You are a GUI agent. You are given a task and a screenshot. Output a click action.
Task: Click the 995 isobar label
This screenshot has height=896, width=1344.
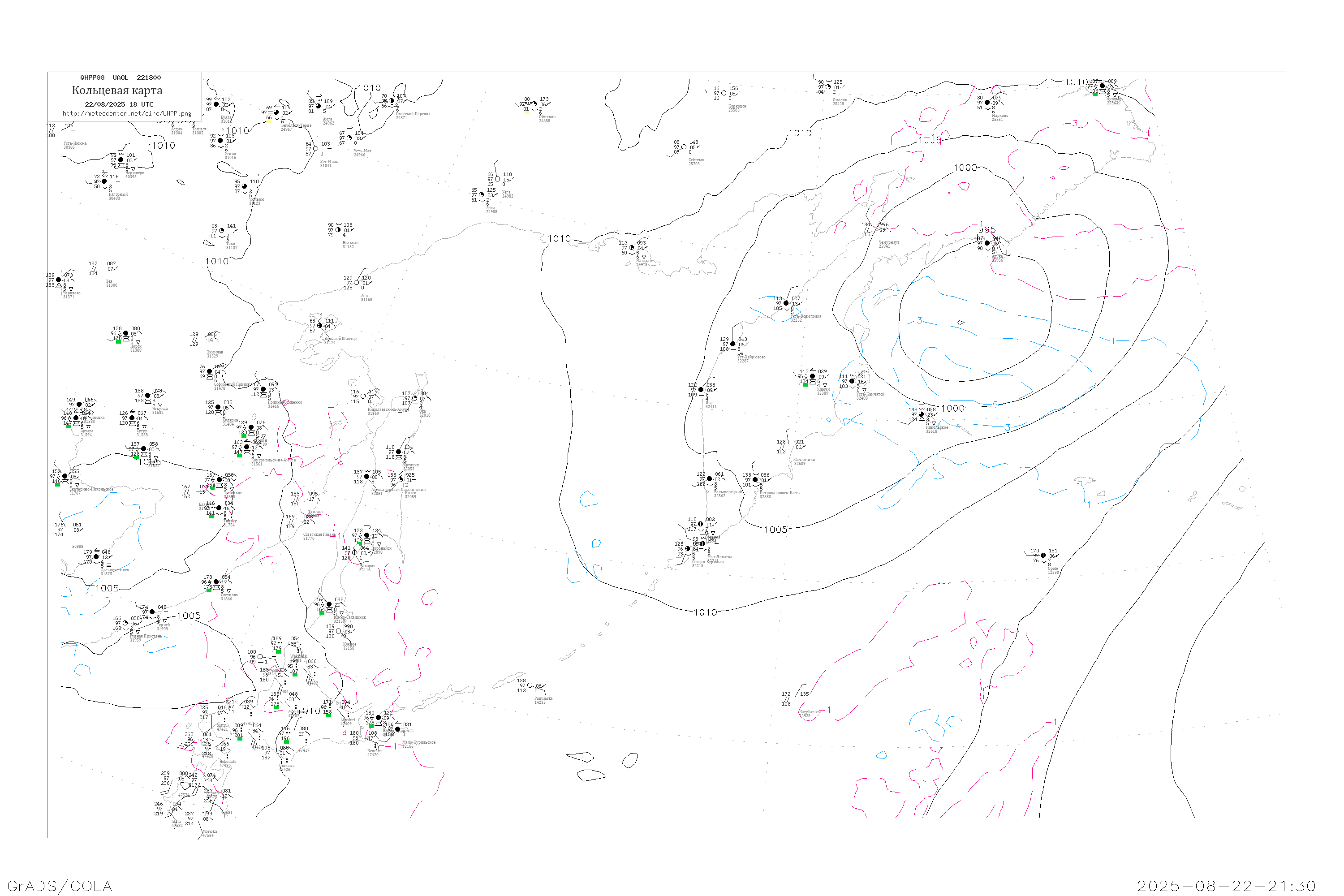point(987,230)
